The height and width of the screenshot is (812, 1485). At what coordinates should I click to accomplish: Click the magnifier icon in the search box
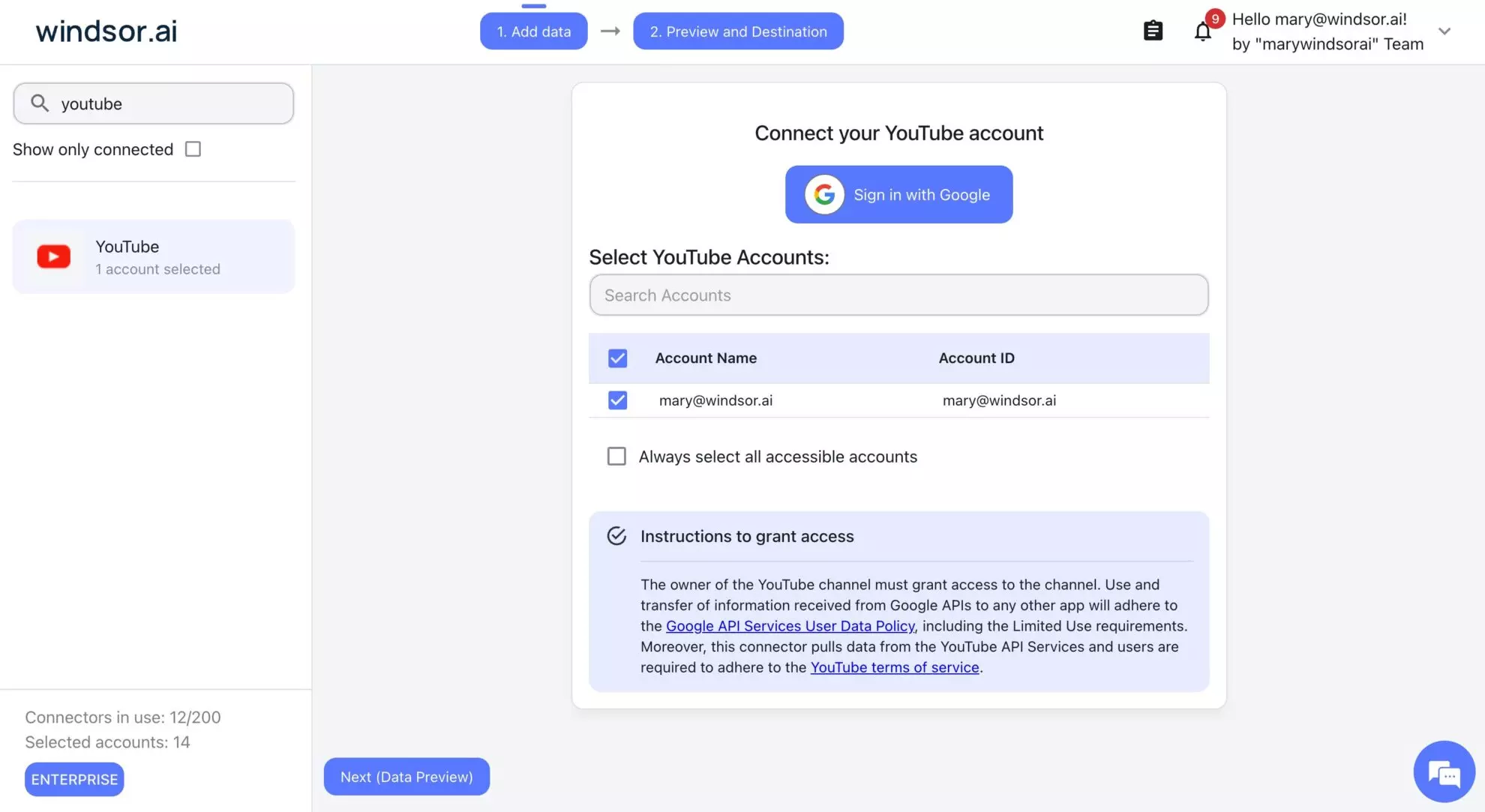click(40, 103)
